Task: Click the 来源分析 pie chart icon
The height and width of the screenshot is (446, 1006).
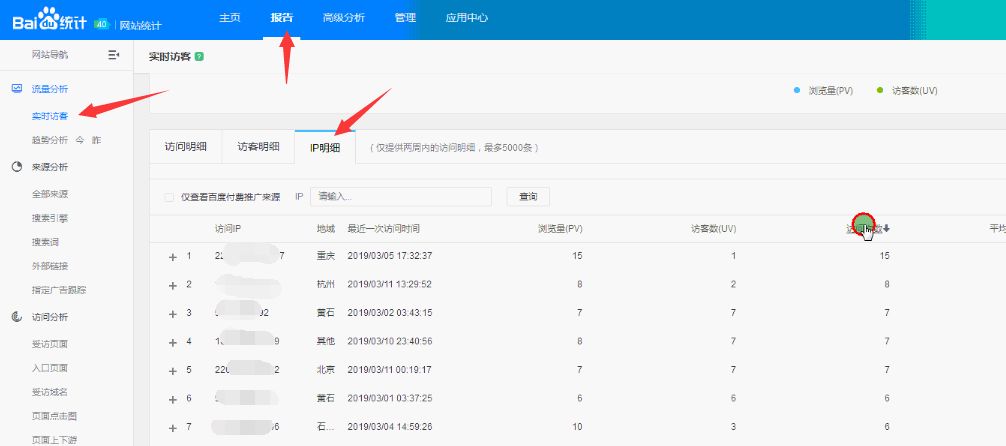Action: point(17,167)
